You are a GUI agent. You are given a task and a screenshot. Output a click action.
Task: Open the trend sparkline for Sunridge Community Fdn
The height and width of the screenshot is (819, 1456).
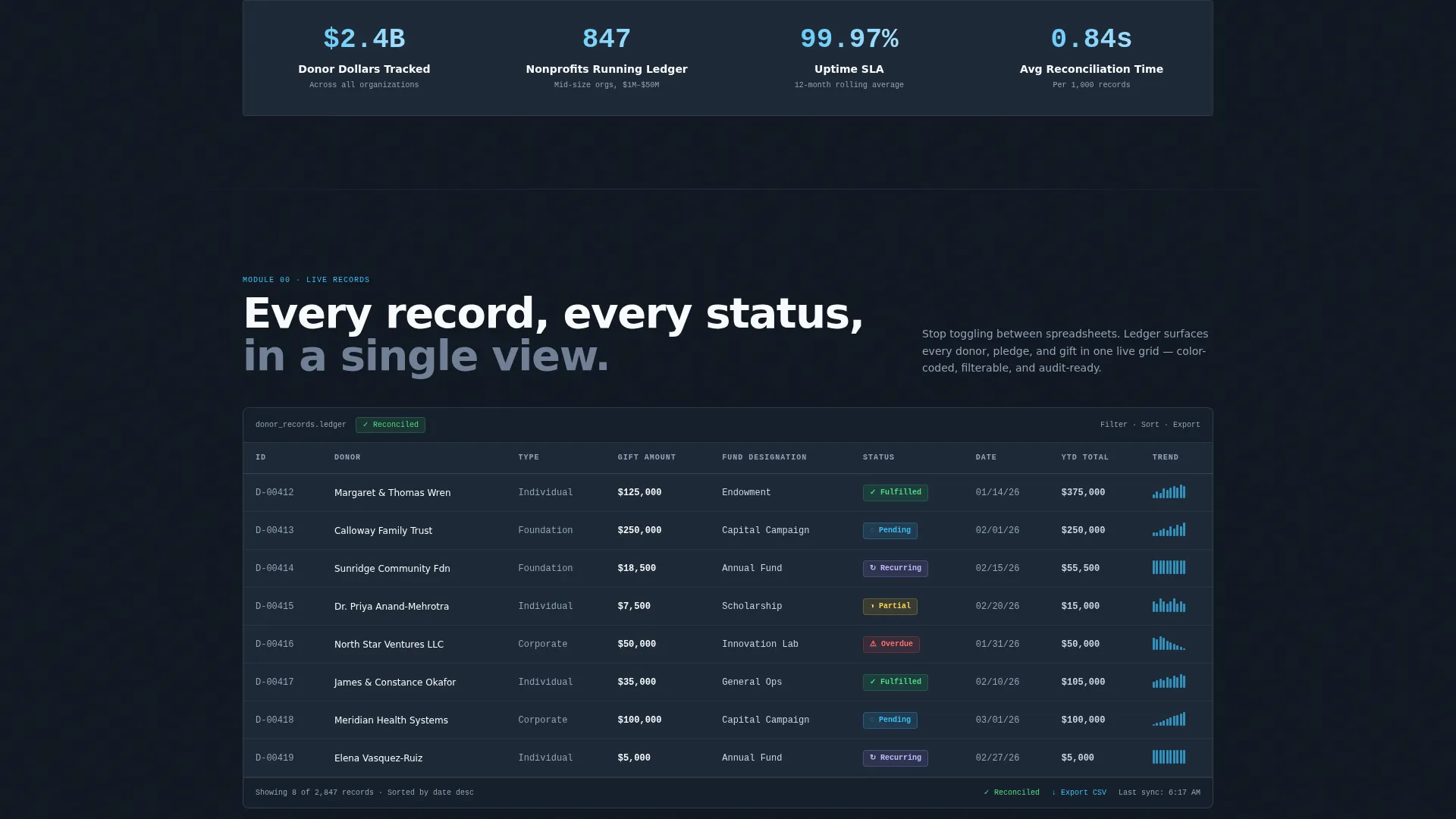1169,567
